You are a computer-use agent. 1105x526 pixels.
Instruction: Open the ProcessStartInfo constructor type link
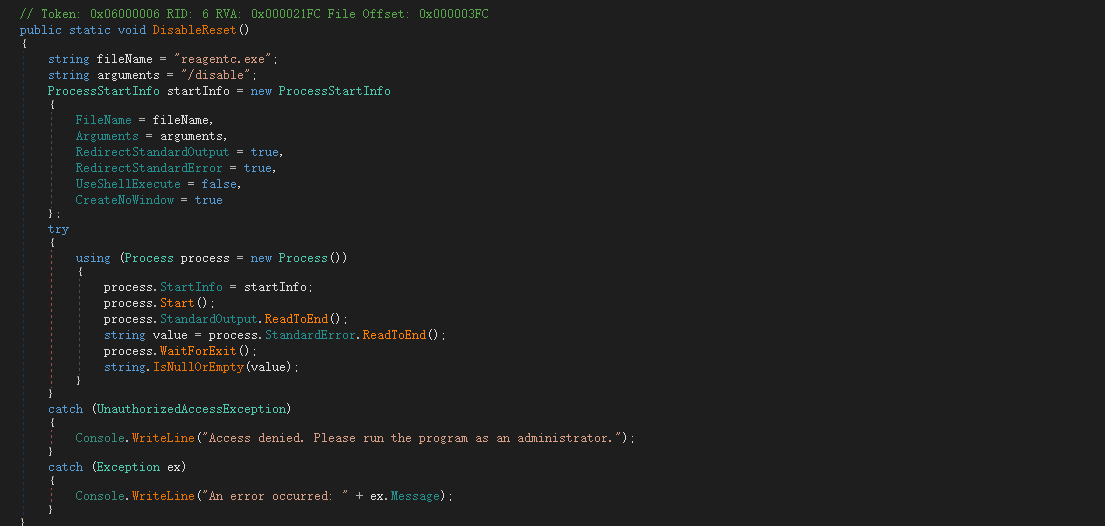click(334, 91)
